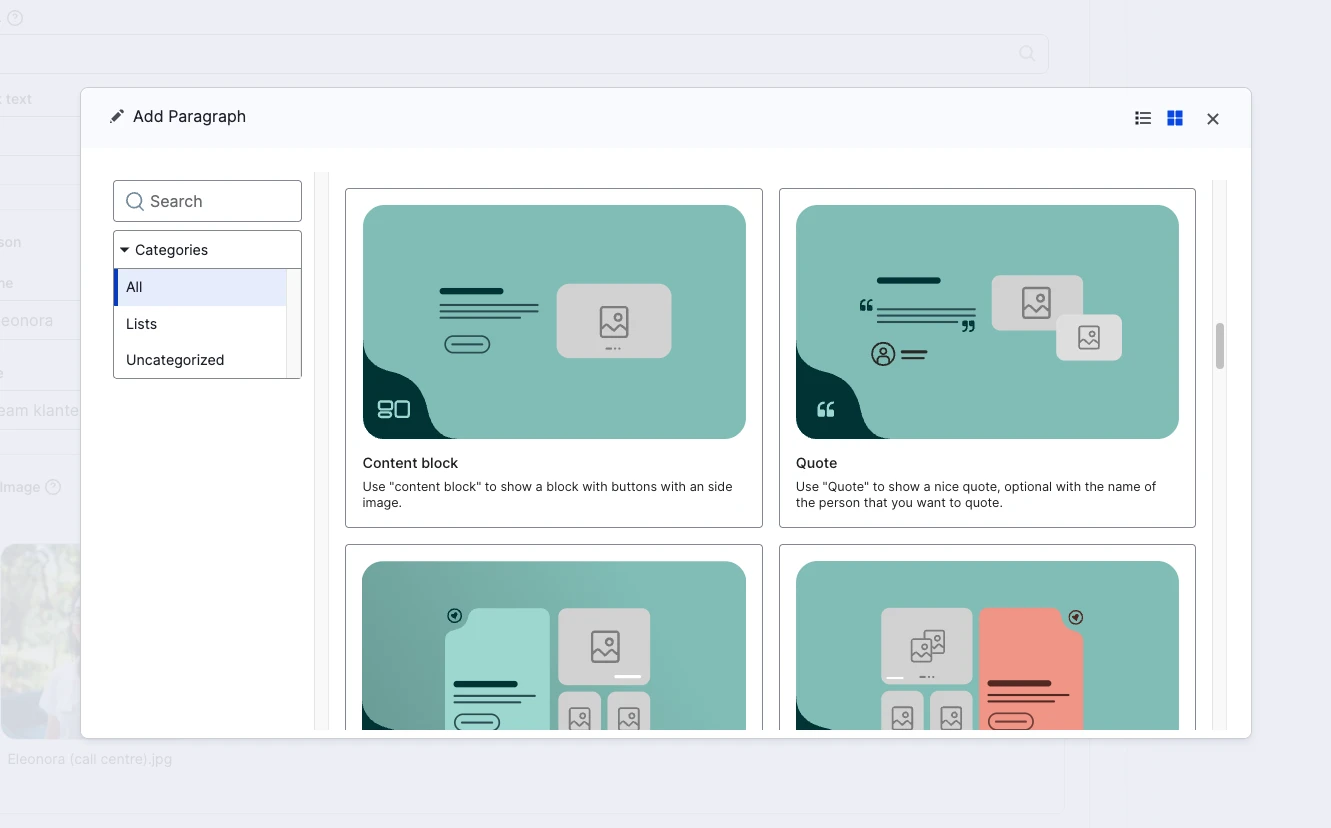The height and width of the screenshot is (828, 1331).
Task: Click the quotation mark icon in Quote card corner
Action: tap(826, 409)
